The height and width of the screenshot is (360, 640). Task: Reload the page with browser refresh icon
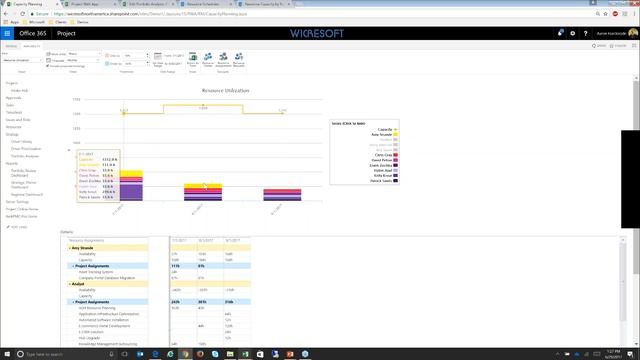coord(22,14)
